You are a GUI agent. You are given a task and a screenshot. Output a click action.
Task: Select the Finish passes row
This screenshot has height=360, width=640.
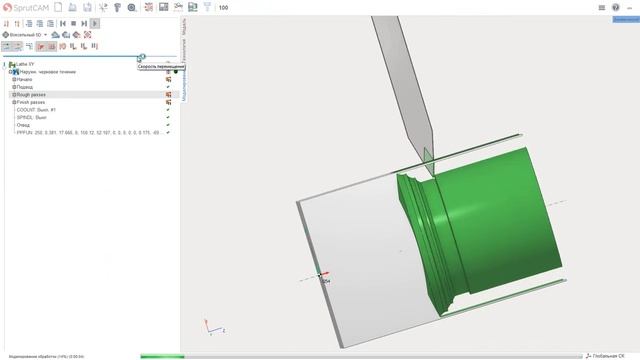(x=94, y=102)
